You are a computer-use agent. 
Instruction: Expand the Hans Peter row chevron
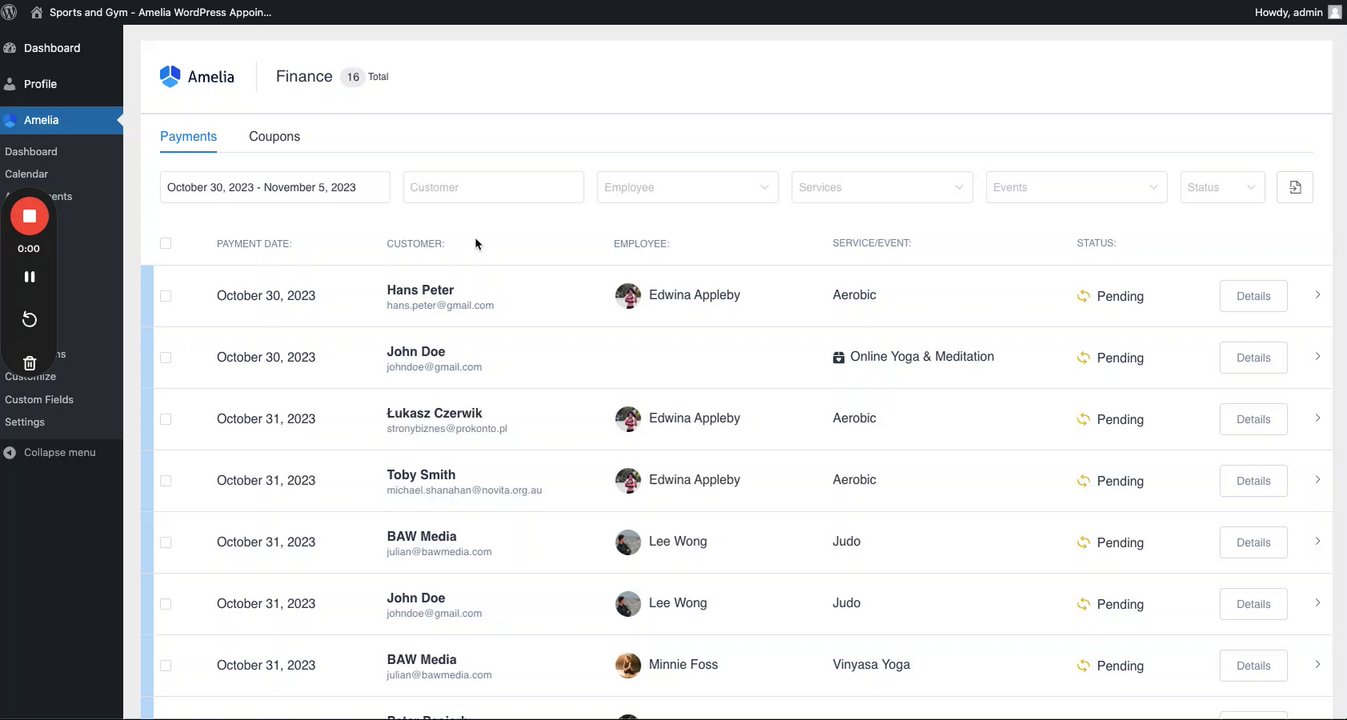[x=1318, y=295]
